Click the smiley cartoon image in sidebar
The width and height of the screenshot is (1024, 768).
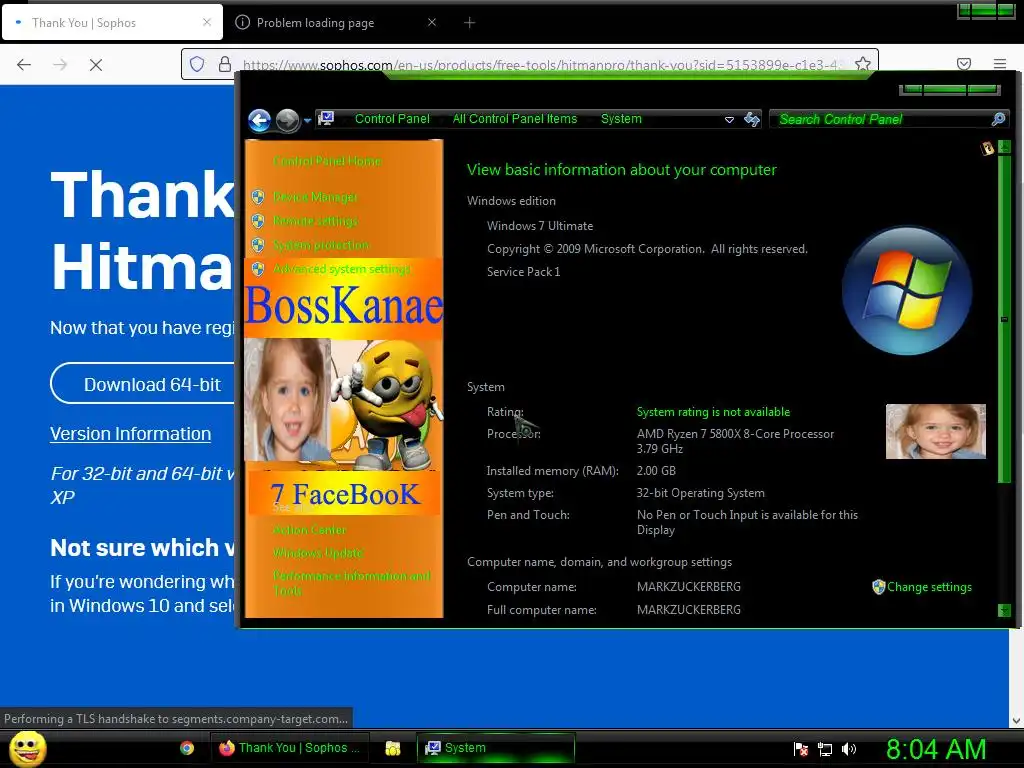pyautogui.click(x=387, y=404)
